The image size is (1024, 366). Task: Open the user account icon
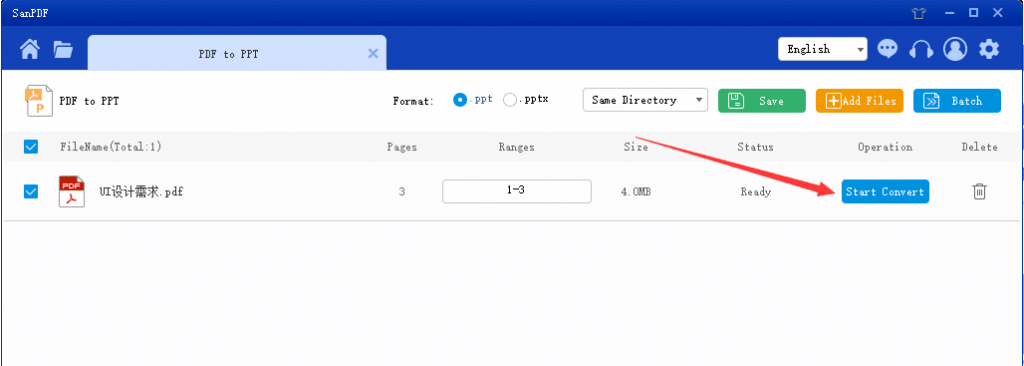point(955,49)
